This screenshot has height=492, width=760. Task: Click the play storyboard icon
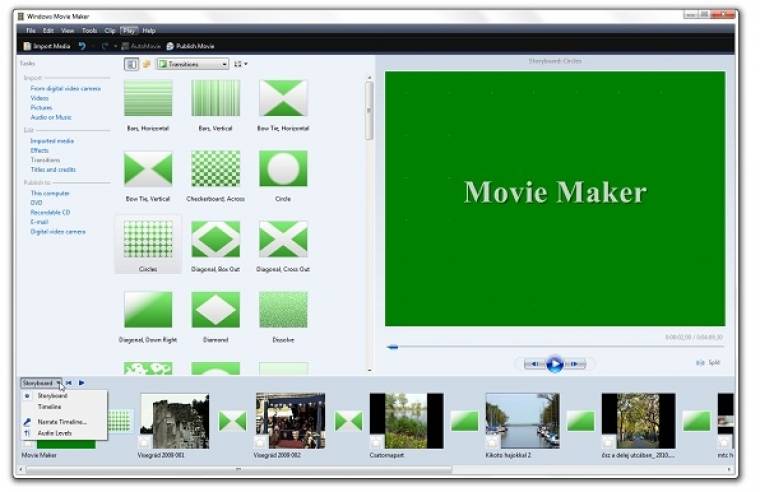(x=81, y=383)
